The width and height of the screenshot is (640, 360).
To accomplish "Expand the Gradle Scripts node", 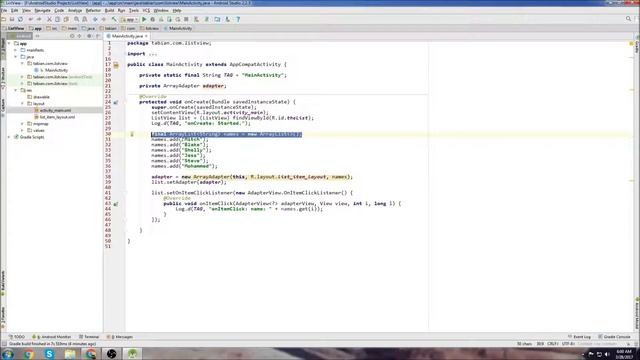I will click(x=9, y=137).
